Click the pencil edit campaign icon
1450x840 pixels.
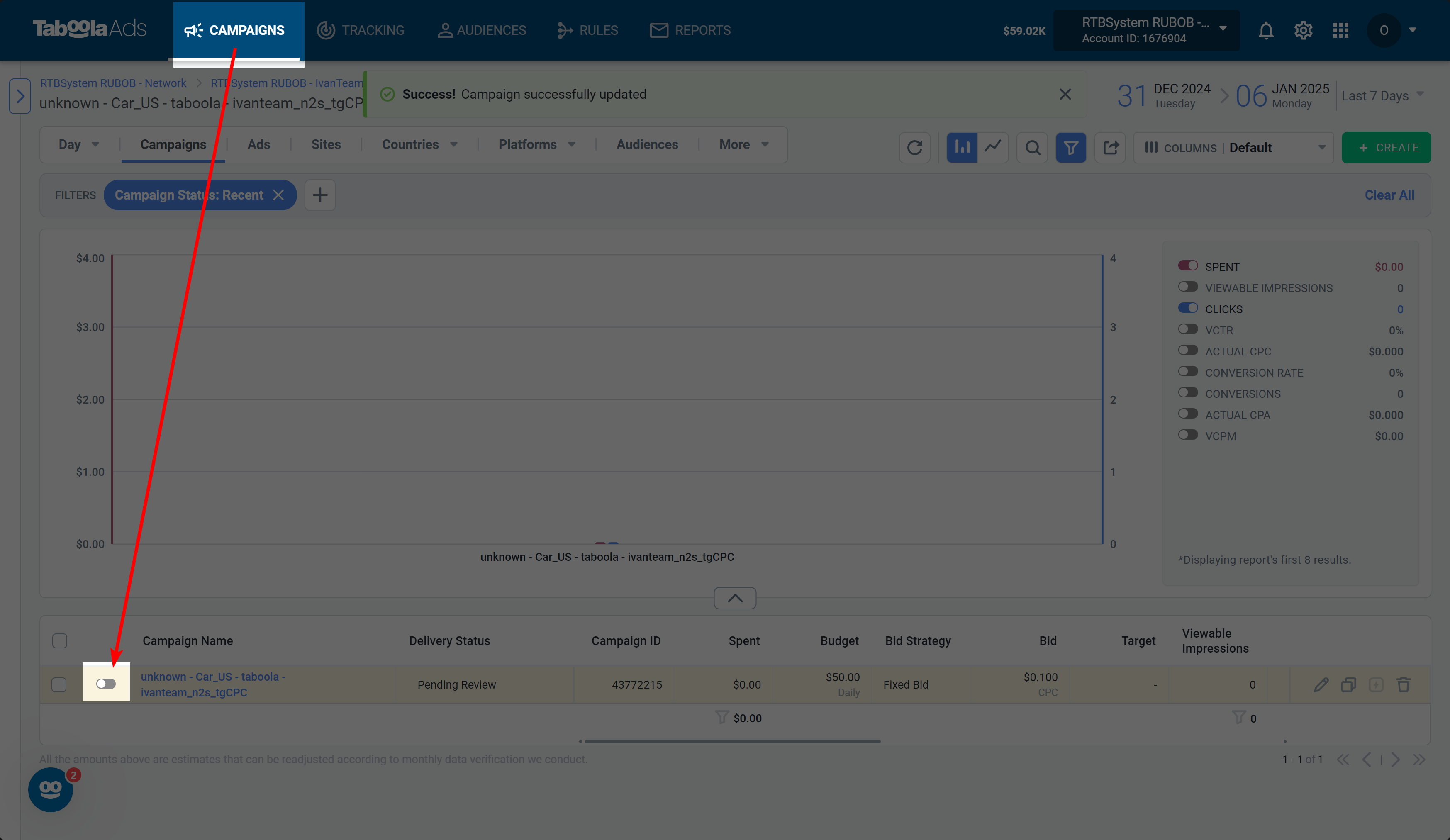coord(1321,684)
